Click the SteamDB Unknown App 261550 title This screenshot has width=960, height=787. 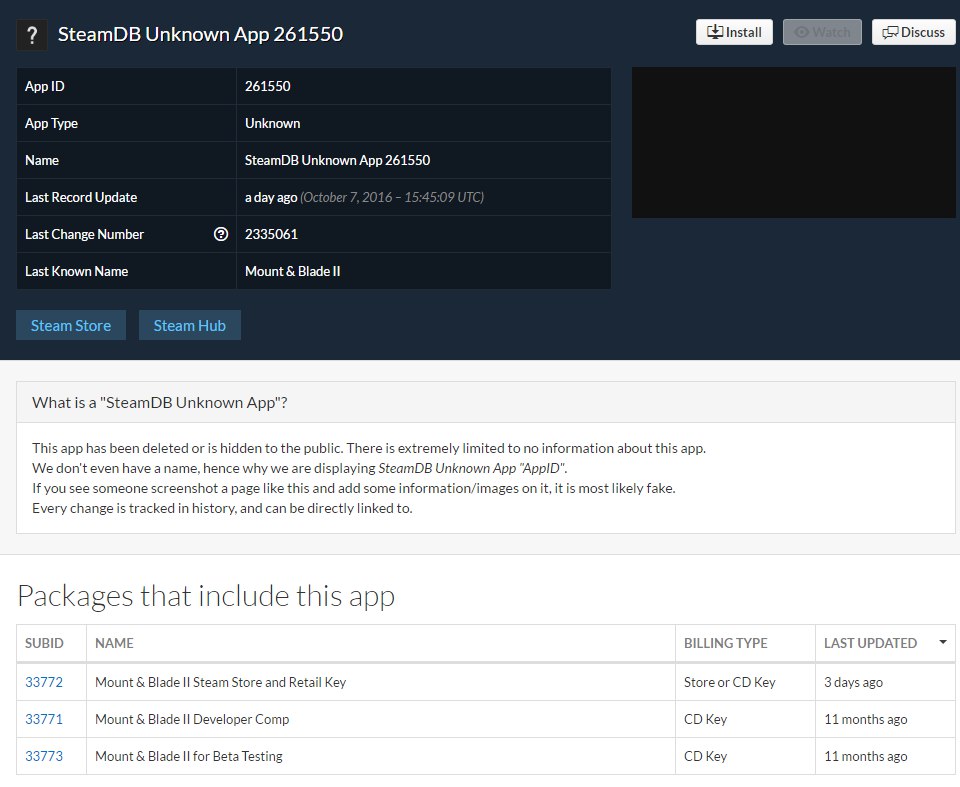click(200, 34)
